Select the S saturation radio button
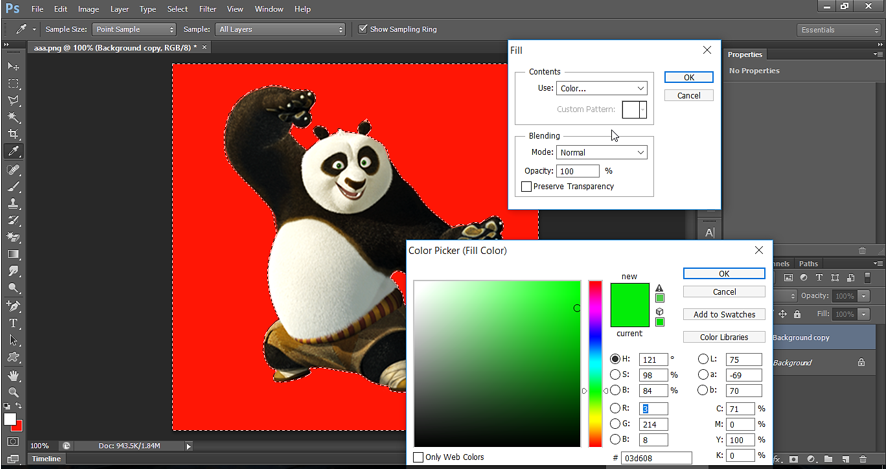The width and height of the screenshot is (887, 472). [615, 374]
